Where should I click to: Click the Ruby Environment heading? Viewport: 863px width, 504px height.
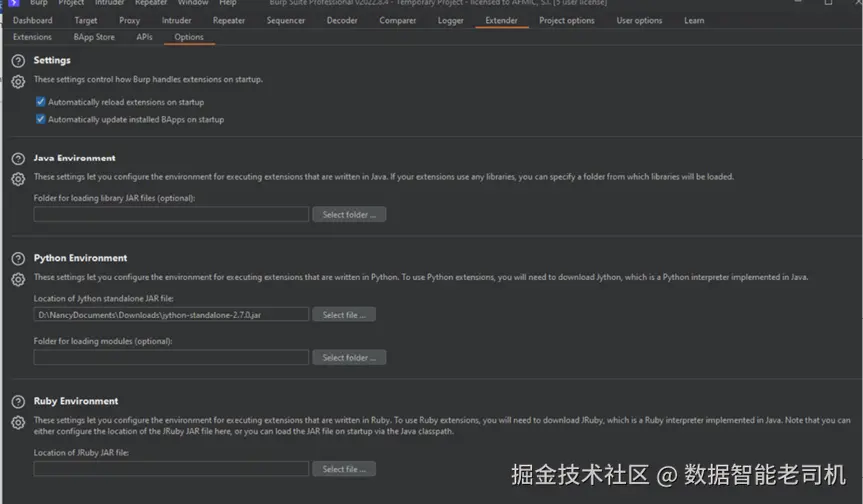pos(76,401)
